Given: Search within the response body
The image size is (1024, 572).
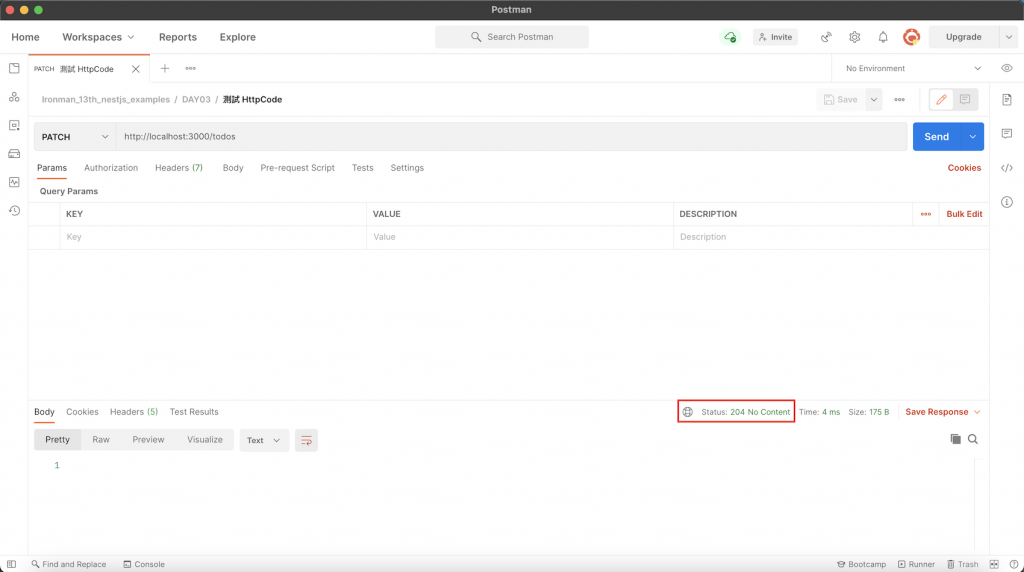Looking at the screenshot, I should [x=973, y=439].
